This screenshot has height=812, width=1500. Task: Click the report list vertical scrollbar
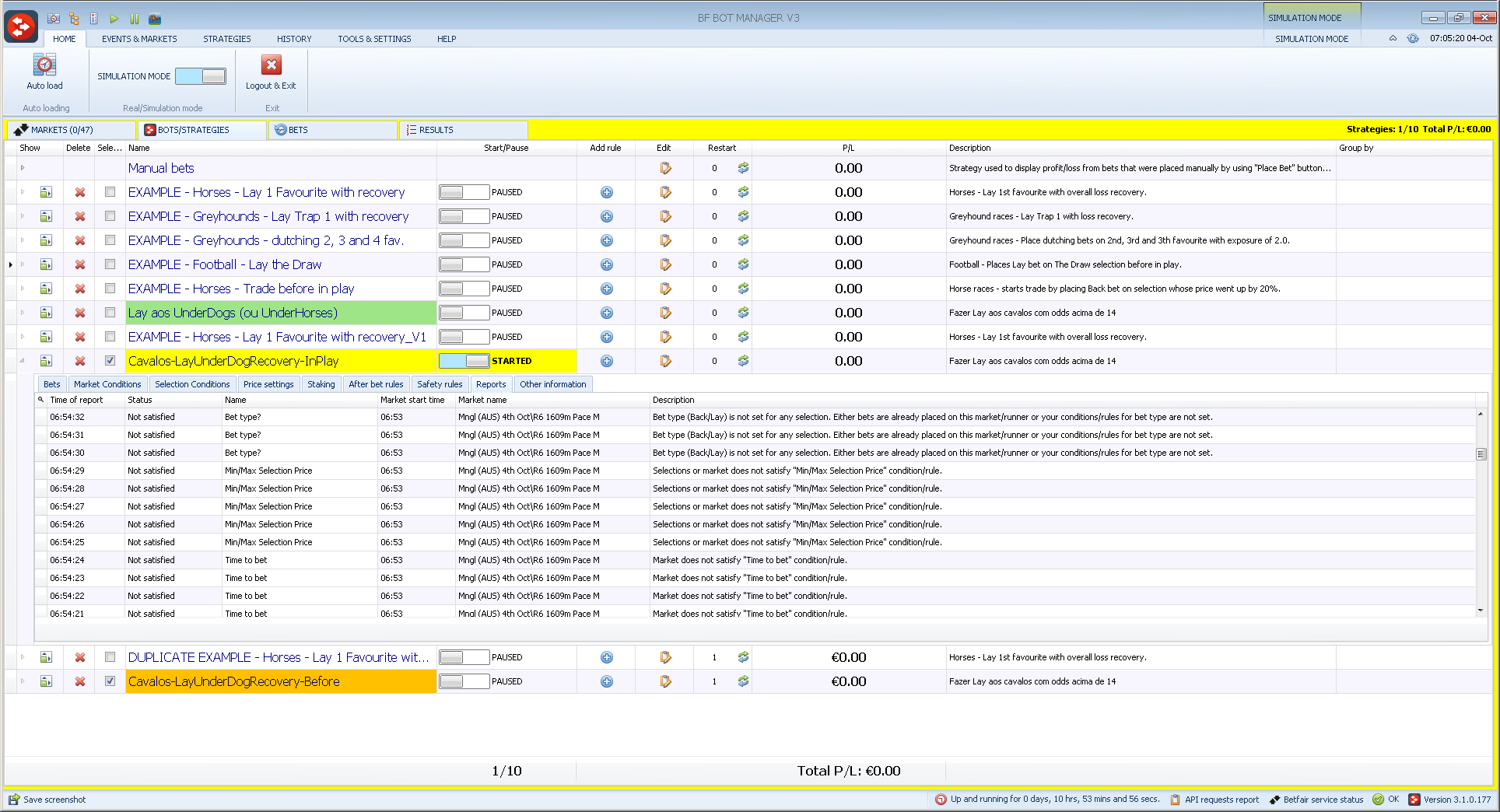point(1481,453)
